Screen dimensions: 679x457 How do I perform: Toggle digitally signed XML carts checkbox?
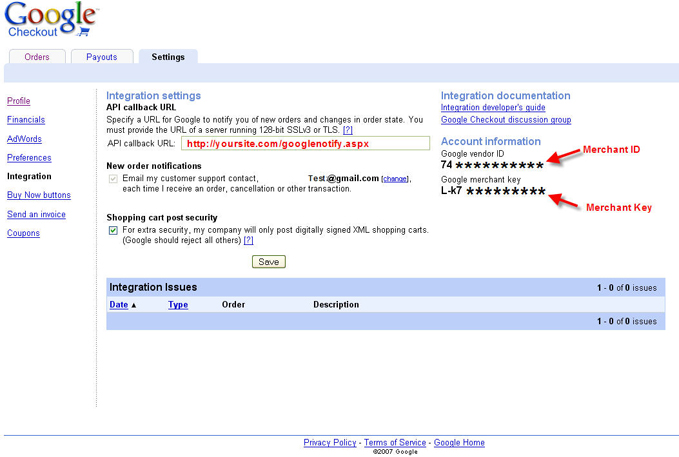point(113,230)
